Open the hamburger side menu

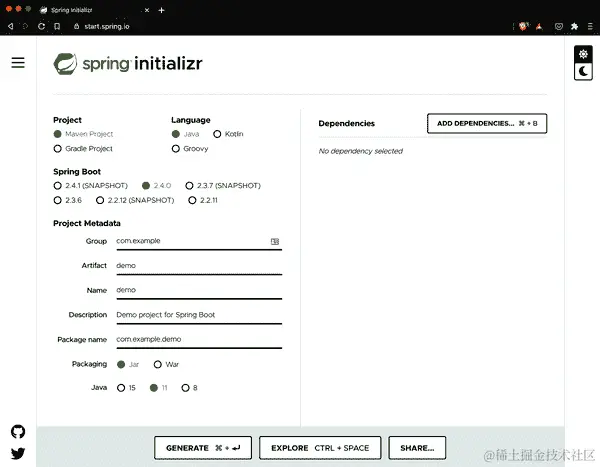[x=18, y=62]
